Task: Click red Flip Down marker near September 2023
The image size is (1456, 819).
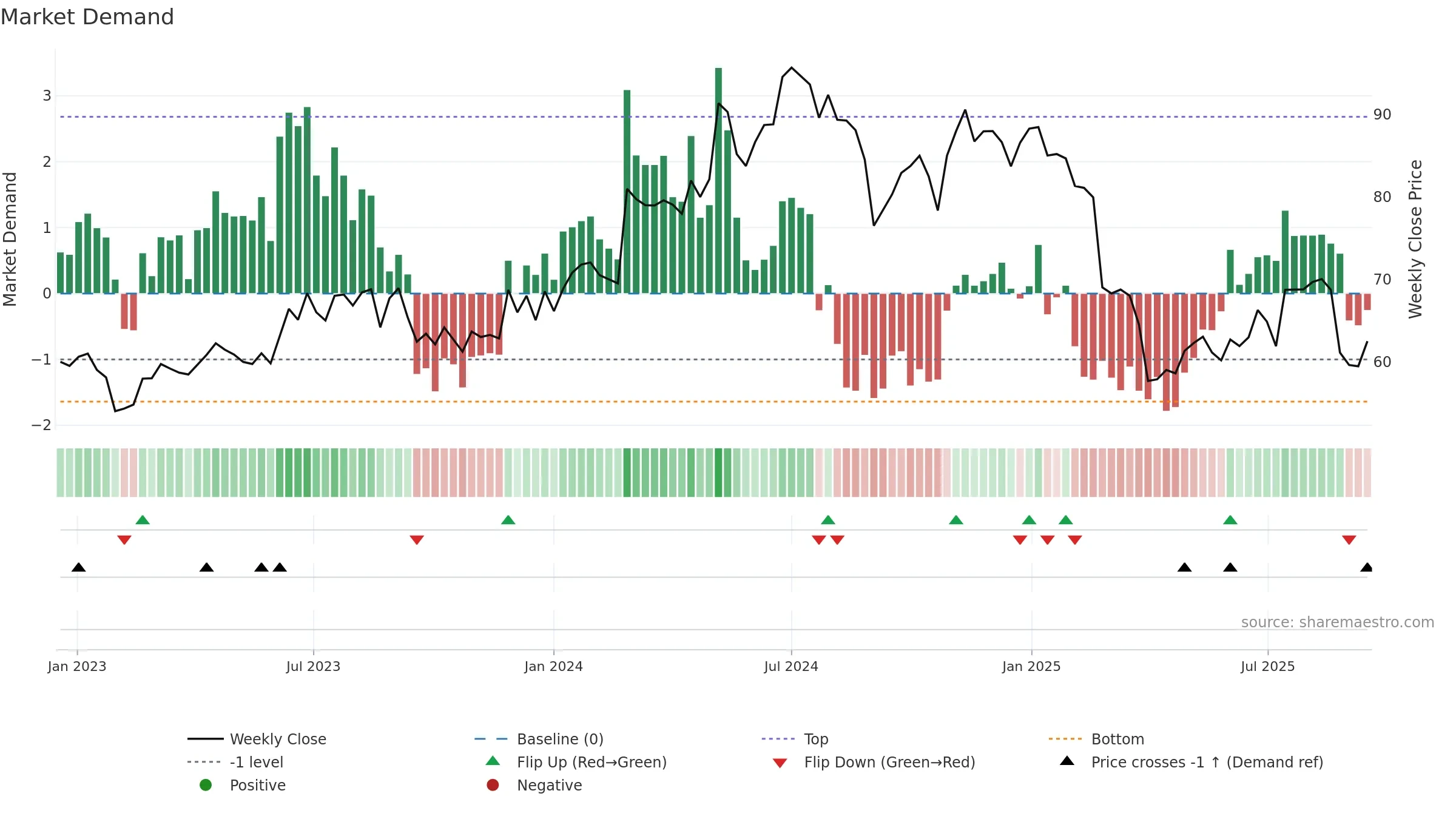Action: coord(417,540)
